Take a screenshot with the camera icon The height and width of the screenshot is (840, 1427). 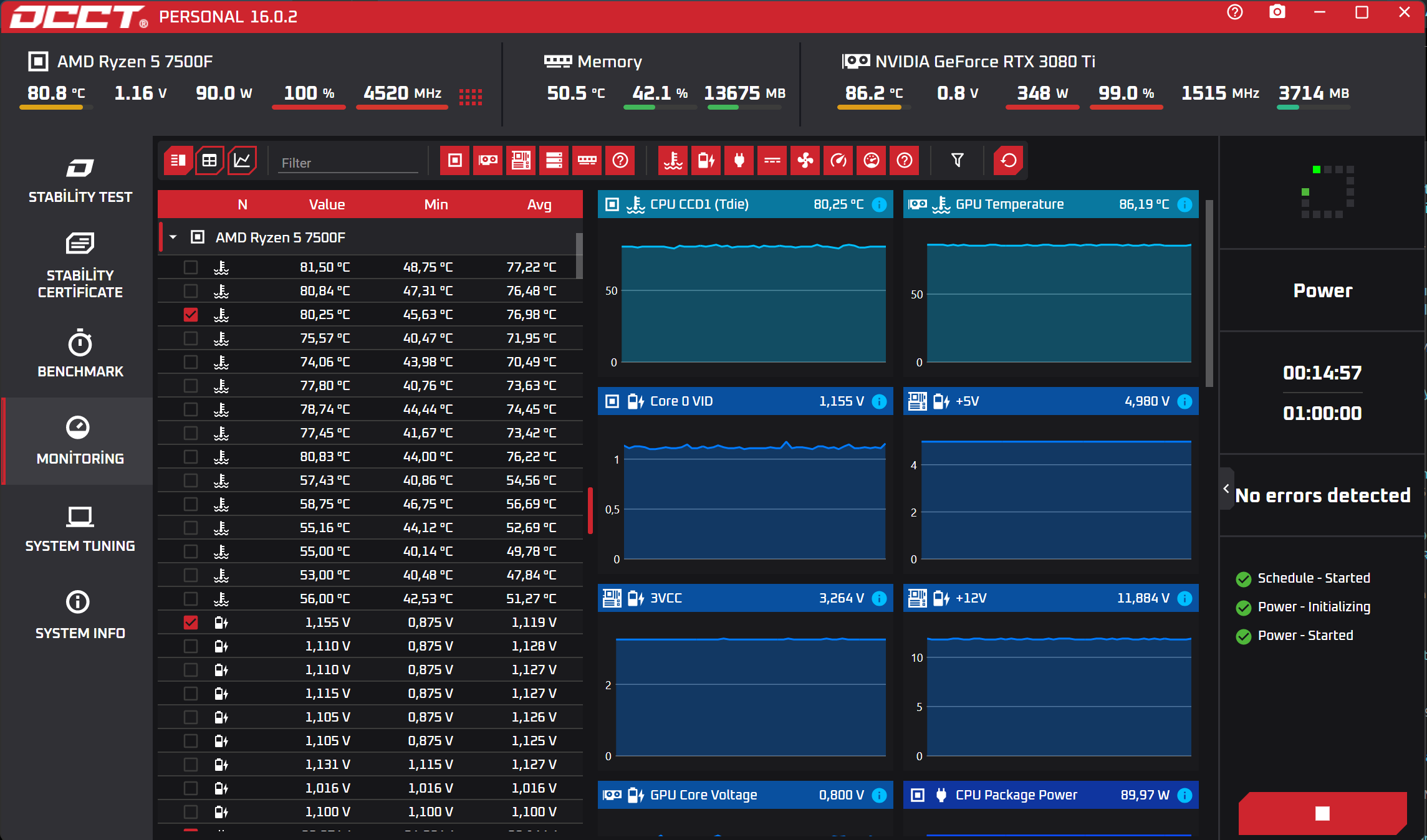pyautogui.click(x=1277, y=12)
